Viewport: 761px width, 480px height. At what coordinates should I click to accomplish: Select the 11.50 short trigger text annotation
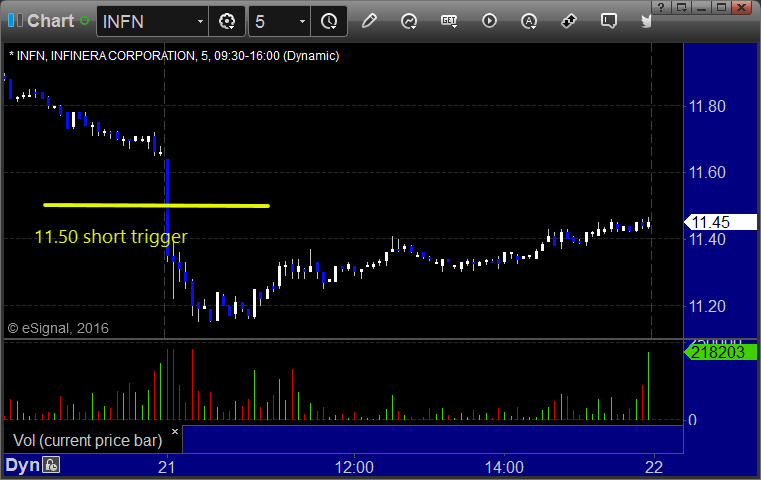[111, 237]
